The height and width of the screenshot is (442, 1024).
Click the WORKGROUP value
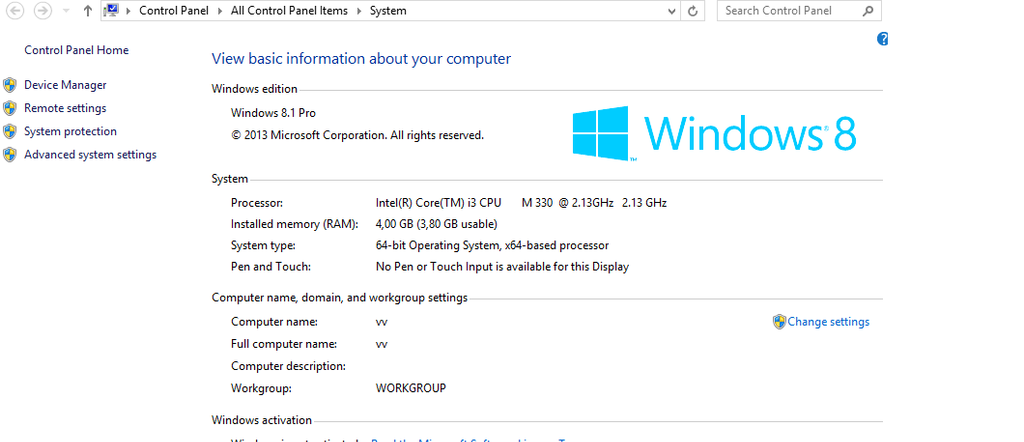pos(411,388)
